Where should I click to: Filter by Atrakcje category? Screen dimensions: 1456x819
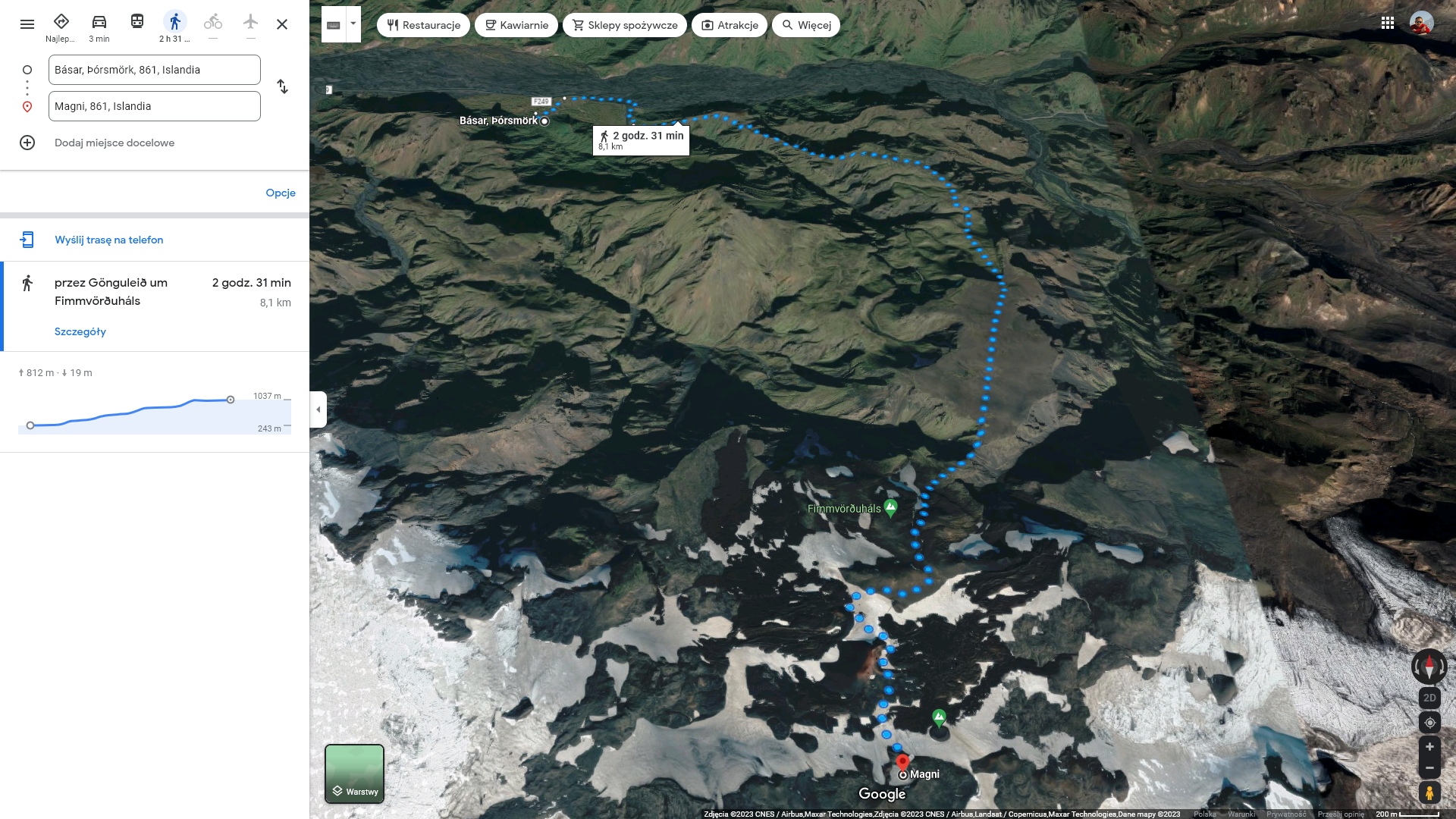pos(730,25)
